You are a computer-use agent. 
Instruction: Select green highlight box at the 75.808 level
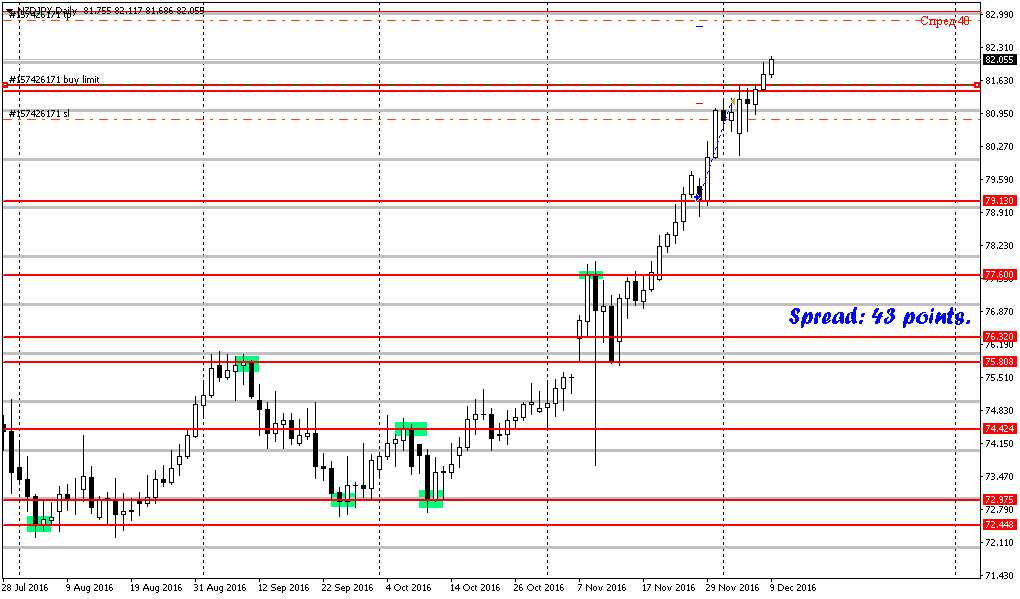coord(247,364)
